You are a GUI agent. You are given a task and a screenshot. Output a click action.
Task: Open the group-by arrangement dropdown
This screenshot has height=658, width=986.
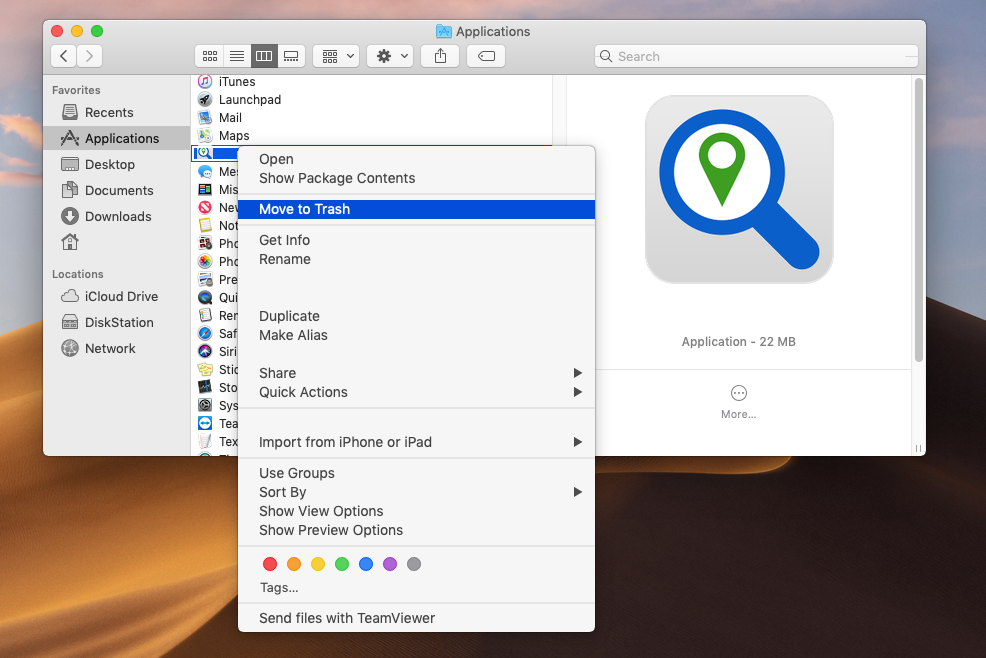pyautogui.click(x=336, y=56)
